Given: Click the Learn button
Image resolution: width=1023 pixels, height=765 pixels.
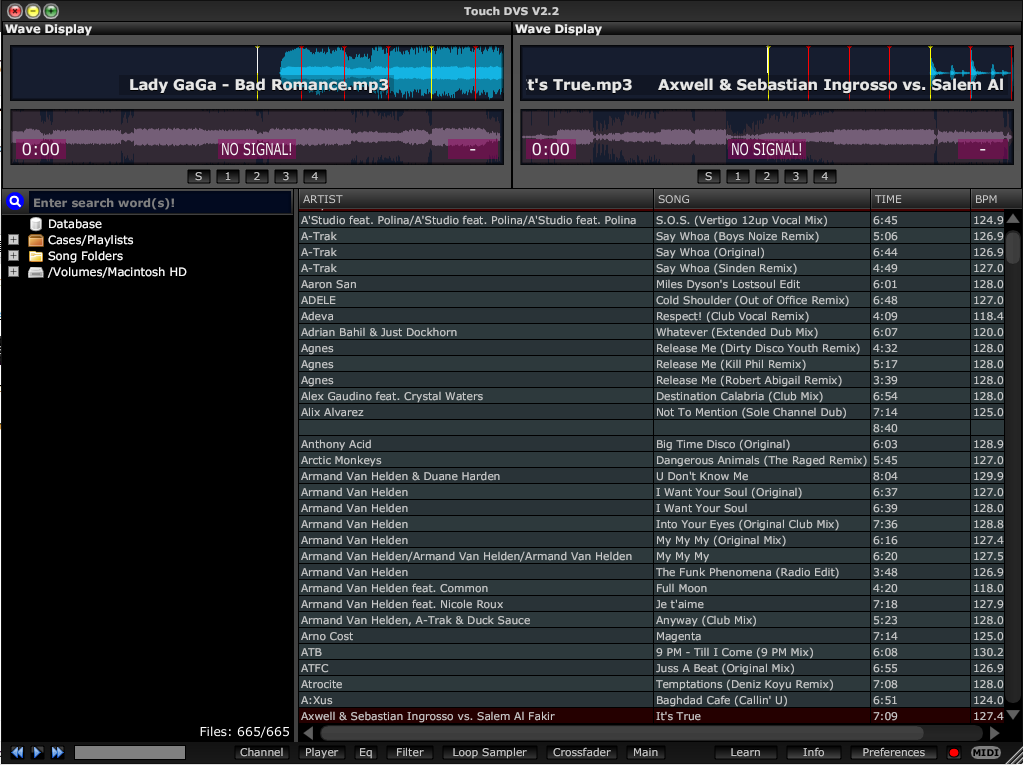Looking at the screenshot, I should 745,752.
